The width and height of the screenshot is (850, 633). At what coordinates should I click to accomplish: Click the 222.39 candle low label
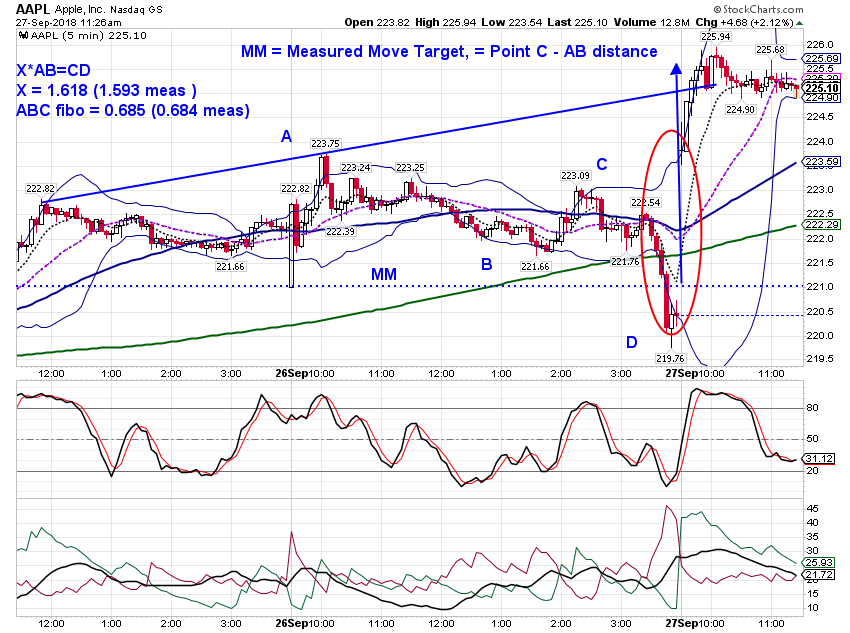340,231
